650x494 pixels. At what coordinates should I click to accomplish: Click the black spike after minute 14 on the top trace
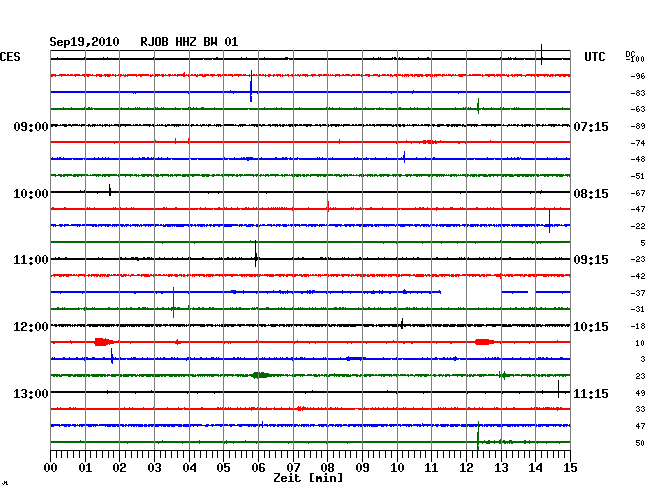[x=541, y=54]
